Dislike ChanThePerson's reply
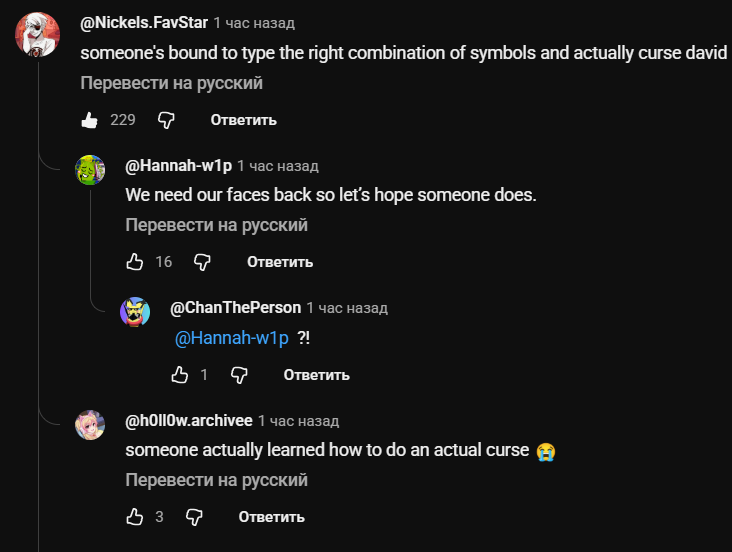Screen dimensions: 732x552 pos(239,375)
